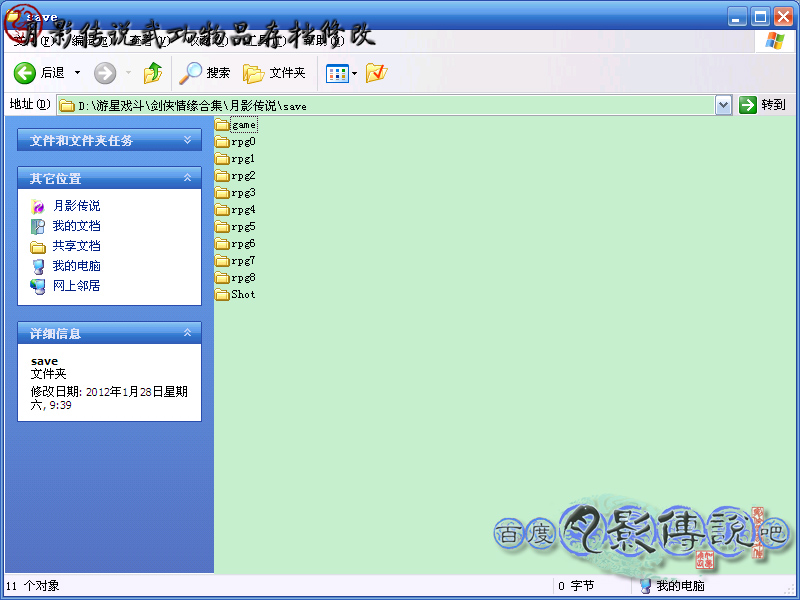Go up one folder level icon

tap(152, 72)
